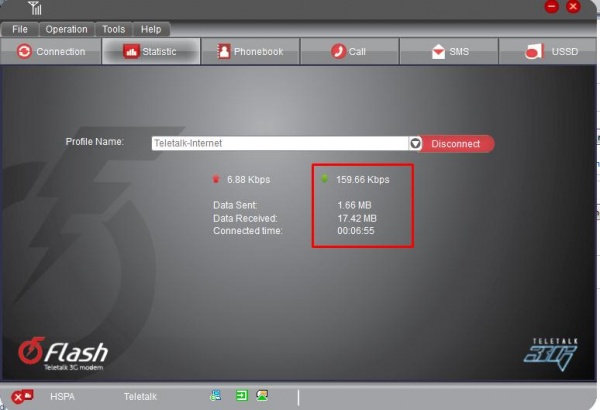Click the Teletalk operator status
Viewport: 600px width, 410px height.
[x=140, y=397]
